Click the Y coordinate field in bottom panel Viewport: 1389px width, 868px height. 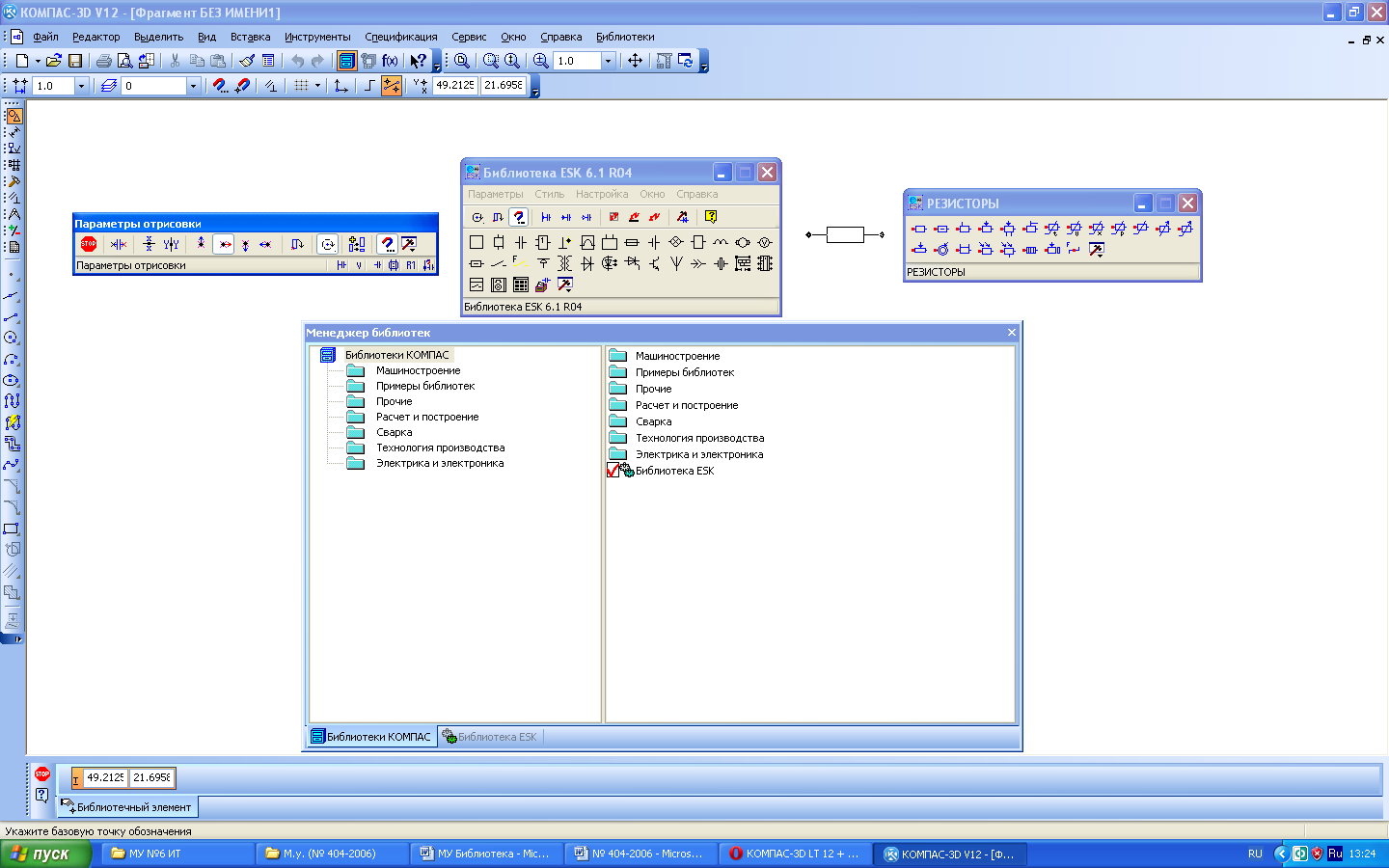[x=151, y=777]
